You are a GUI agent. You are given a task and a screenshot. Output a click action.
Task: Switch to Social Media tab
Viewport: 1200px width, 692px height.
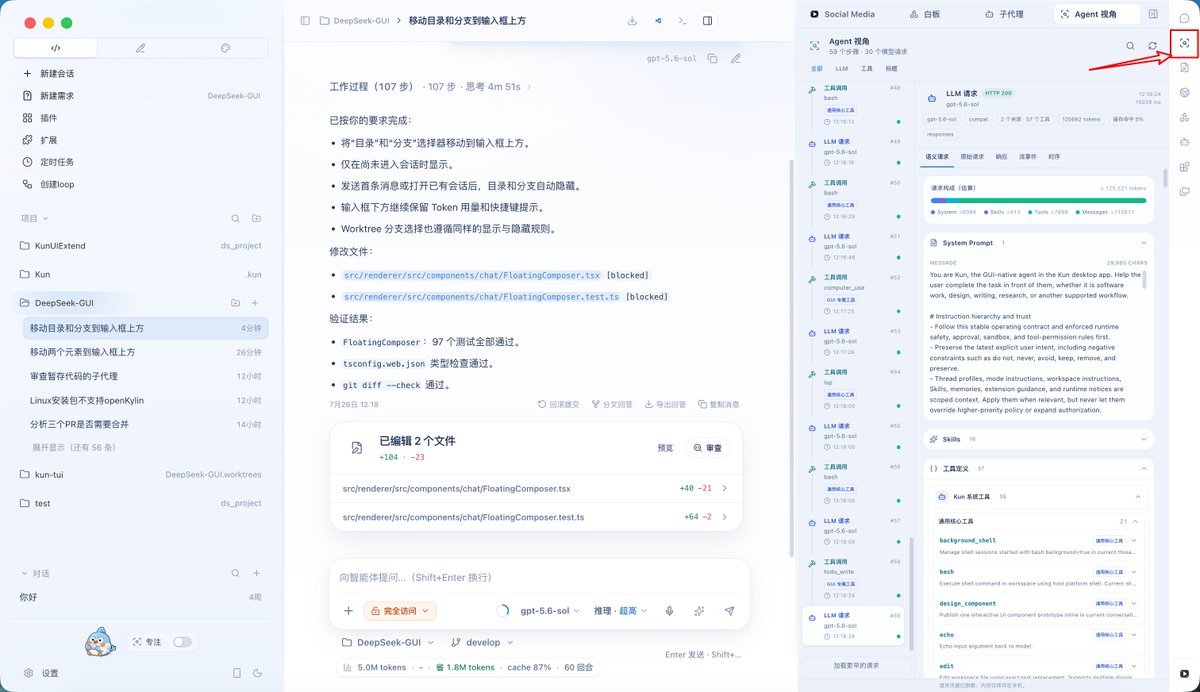[842, 15]
